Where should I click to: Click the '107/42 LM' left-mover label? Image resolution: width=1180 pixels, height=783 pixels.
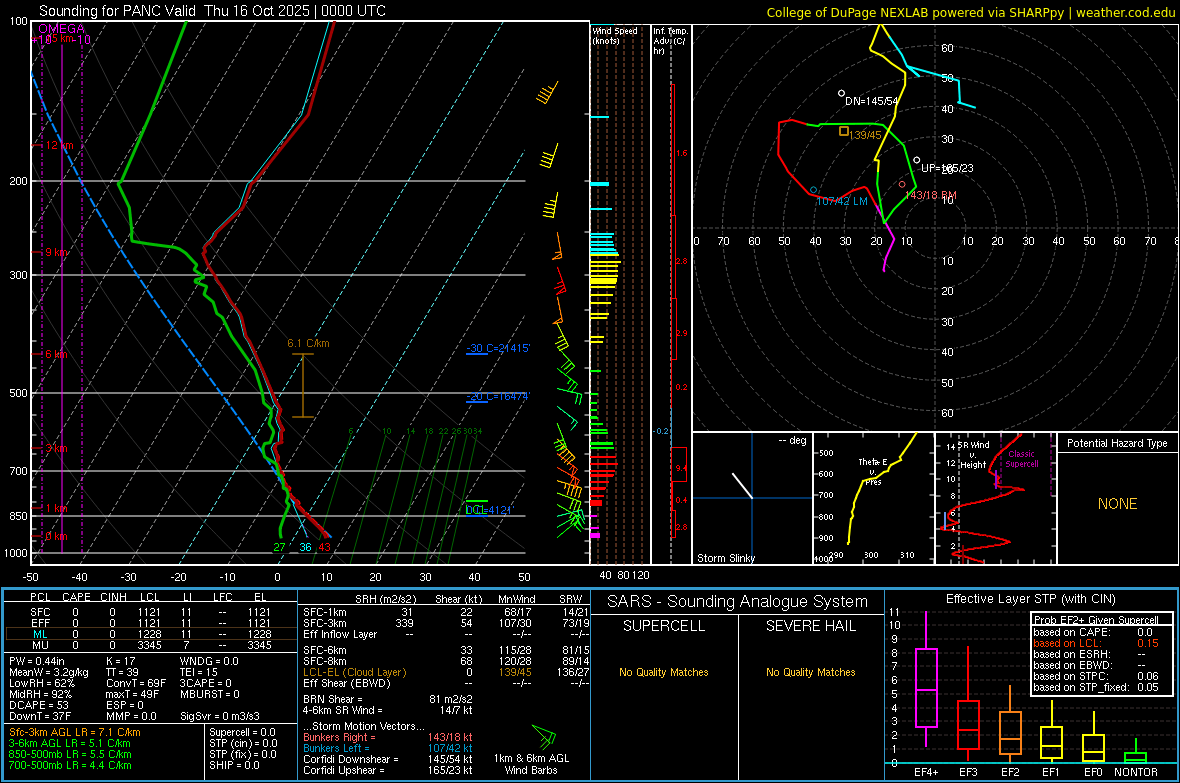click(x=842, y=201)
